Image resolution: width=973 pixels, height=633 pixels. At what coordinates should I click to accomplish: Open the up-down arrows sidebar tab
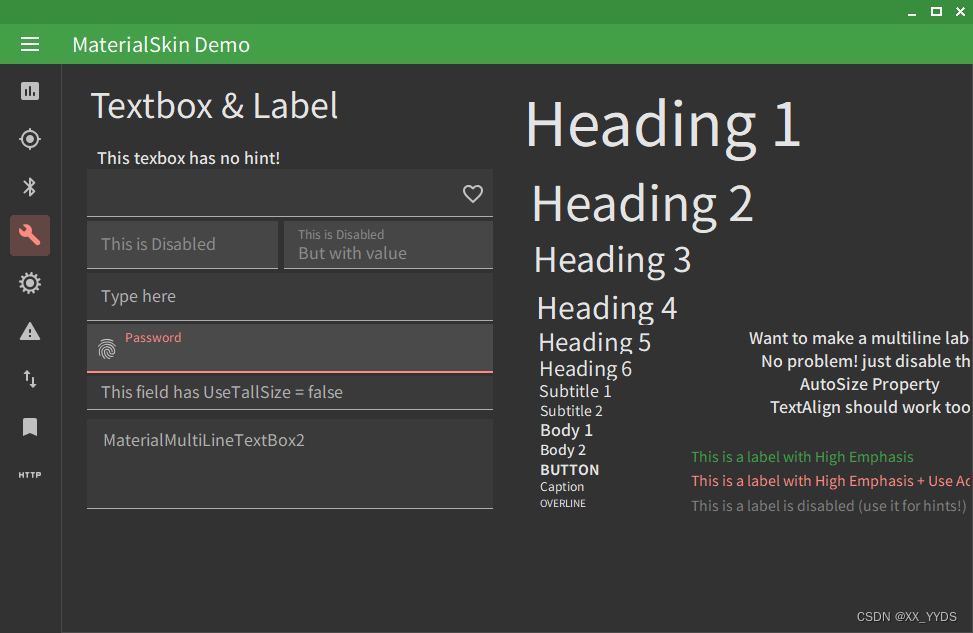[x=30, y=379]
